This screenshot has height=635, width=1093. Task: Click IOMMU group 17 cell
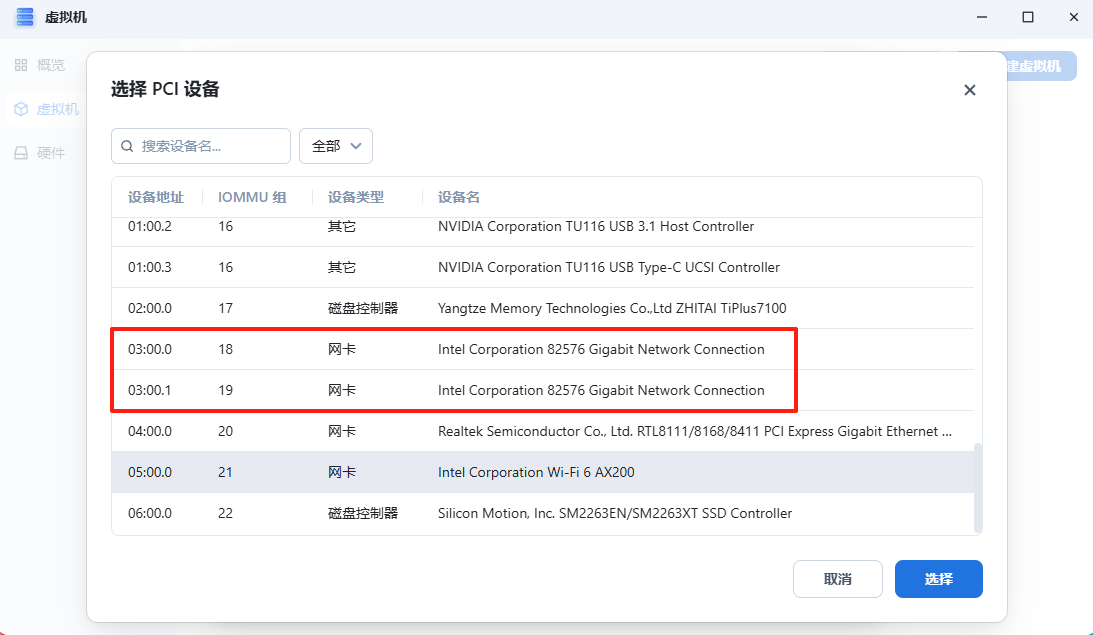click(x=225, y=308)
